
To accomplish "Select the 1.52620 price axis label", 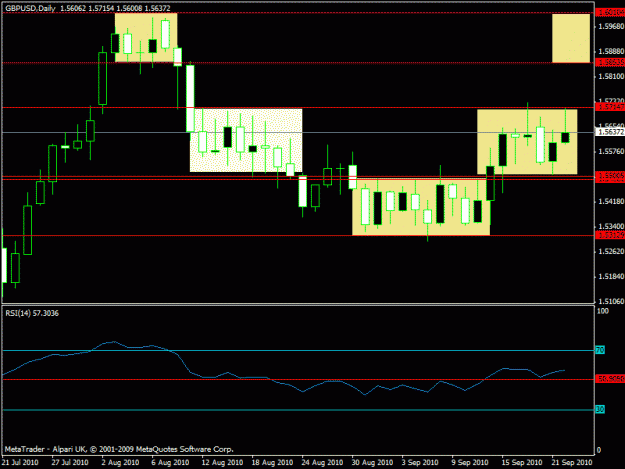I will [611, 251].
